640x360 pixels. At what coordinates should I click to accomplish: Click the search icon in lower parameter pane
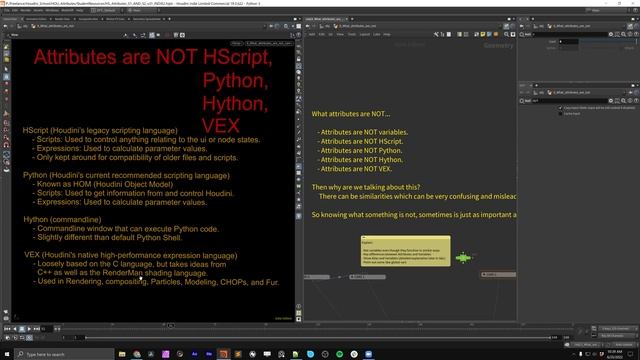[x=623, y=100]
